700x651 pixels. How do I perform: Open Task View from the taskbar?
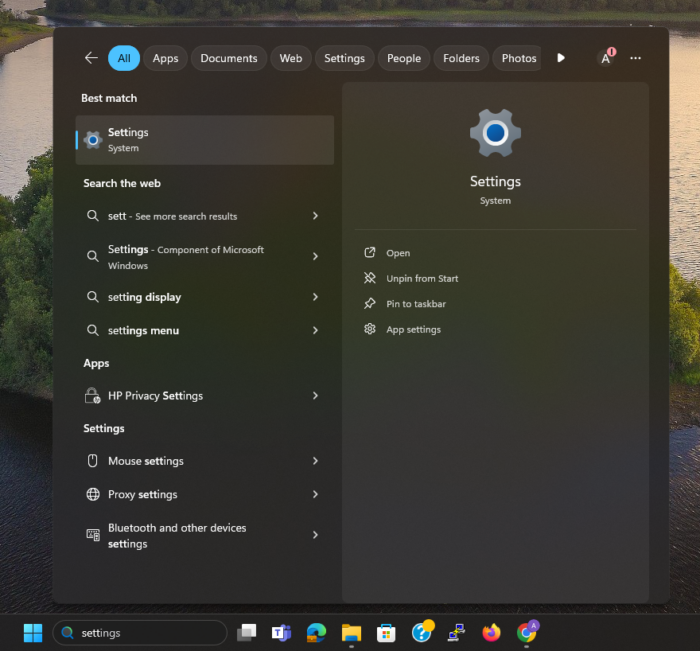[246, 633]
